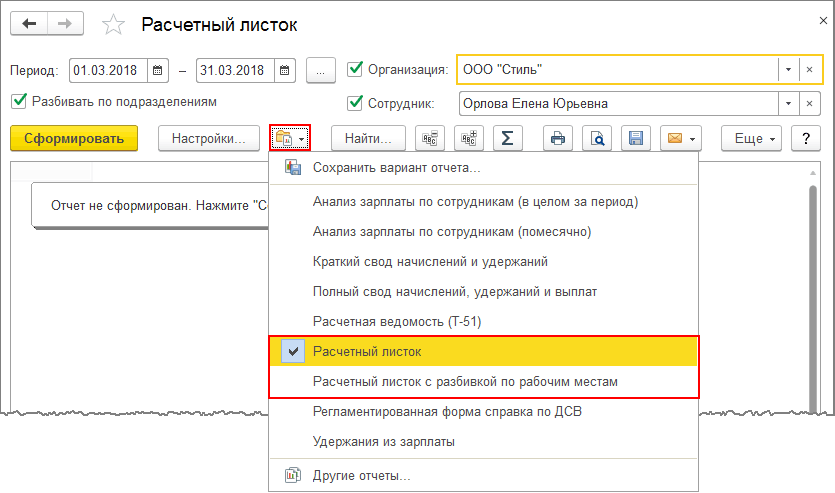This screenshot has height=493, width=835.
Task: Go back with the left arrow button
Action: click(29, 24)
